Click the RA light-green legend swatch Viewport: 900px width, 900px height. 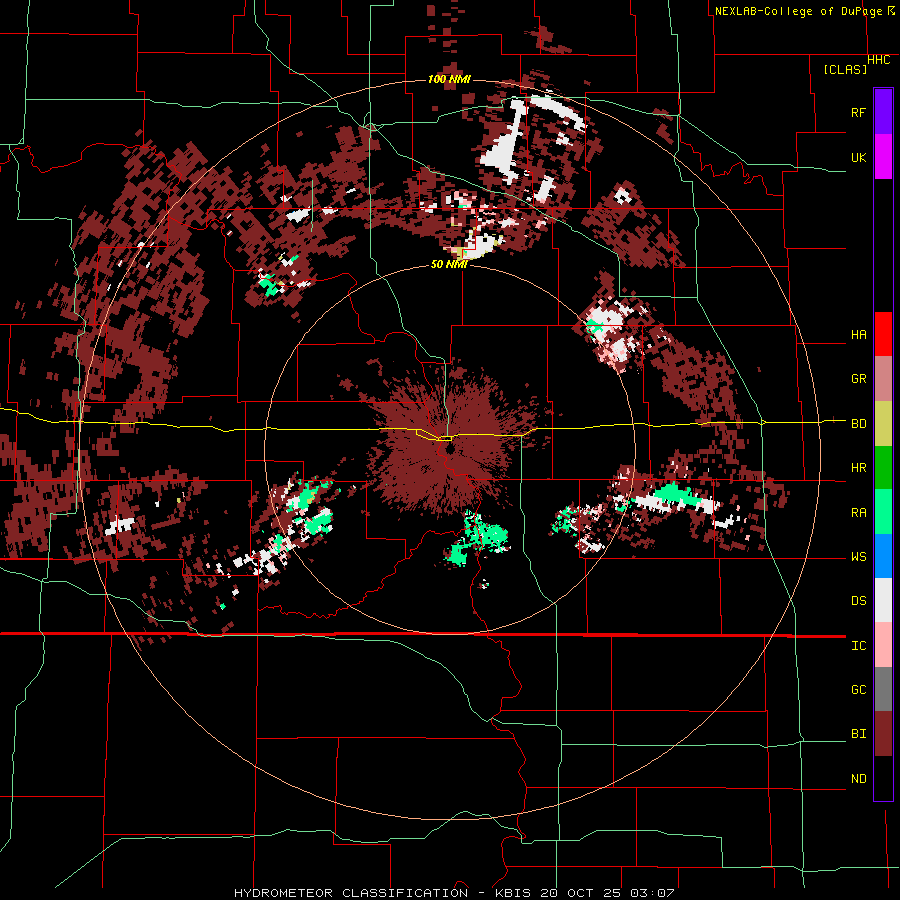(x=883, y=511)
